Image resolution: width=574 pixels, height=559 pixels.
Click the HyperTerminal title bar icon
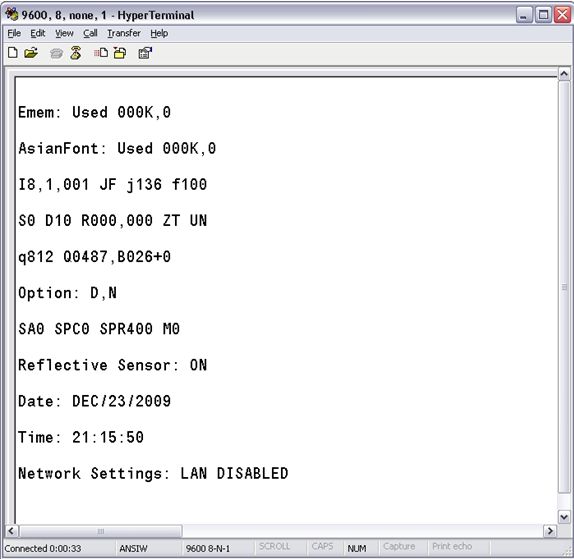tap(11, 14)
